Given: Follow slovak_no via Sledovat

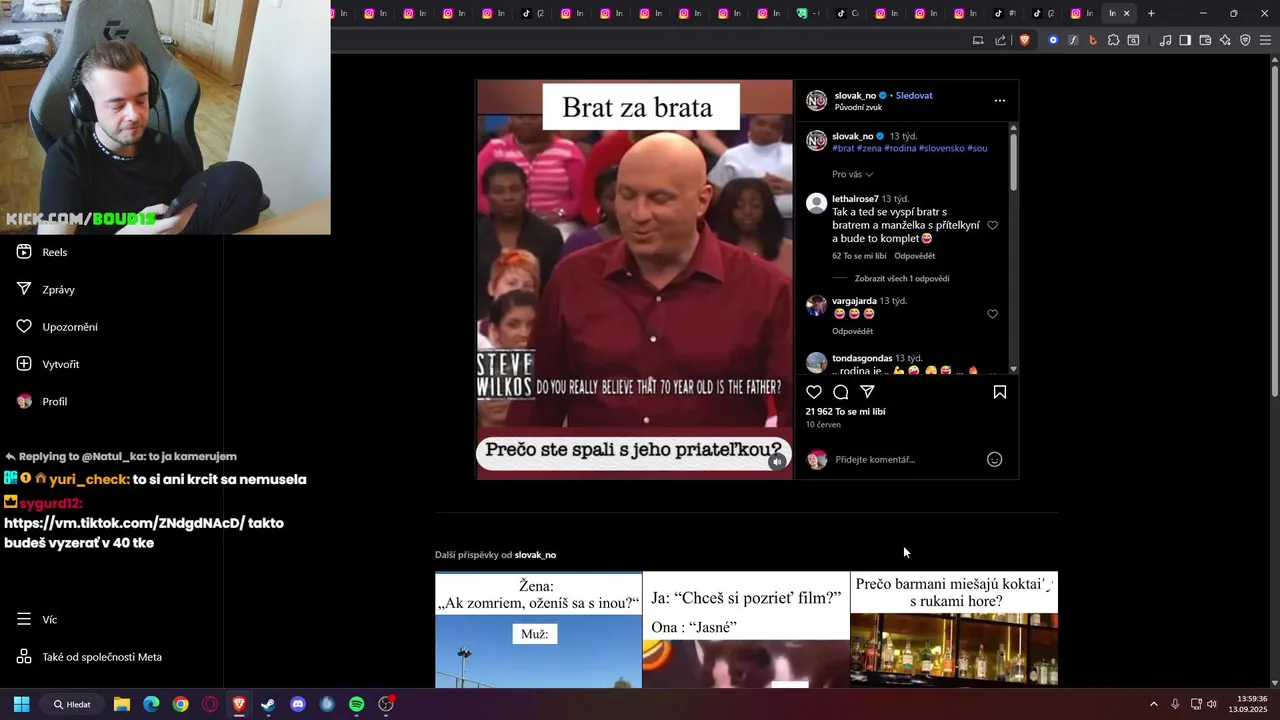Looking at the screenshot, I should pyautogui.click(x=914, y=95).
